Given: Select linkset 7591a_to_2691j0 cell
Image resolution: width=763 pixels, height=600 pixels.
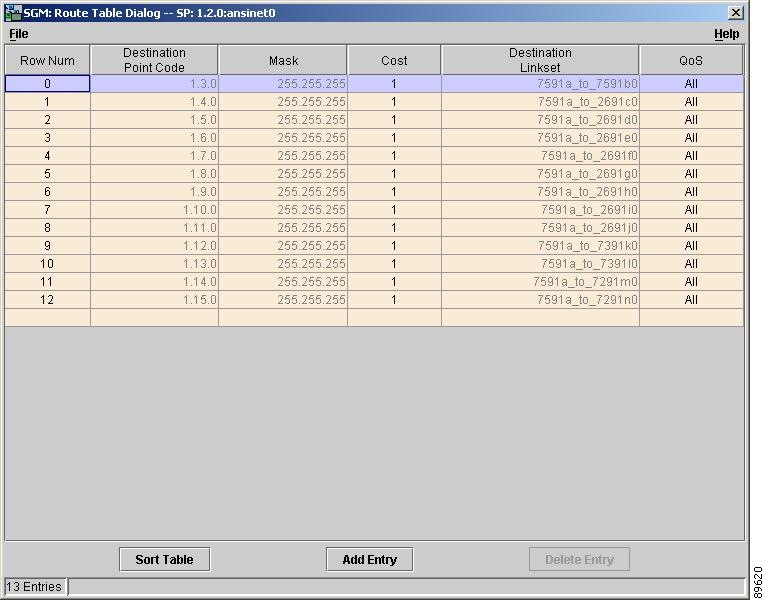Looking at the screenshot, I should click(540, 228).
